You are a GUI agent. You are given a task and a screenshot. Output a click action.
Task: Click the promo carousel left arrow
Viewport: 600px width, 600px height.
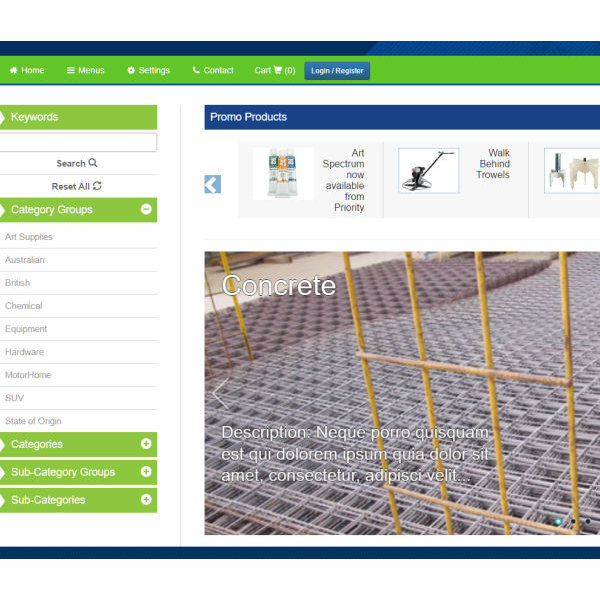tap(212, 184)
